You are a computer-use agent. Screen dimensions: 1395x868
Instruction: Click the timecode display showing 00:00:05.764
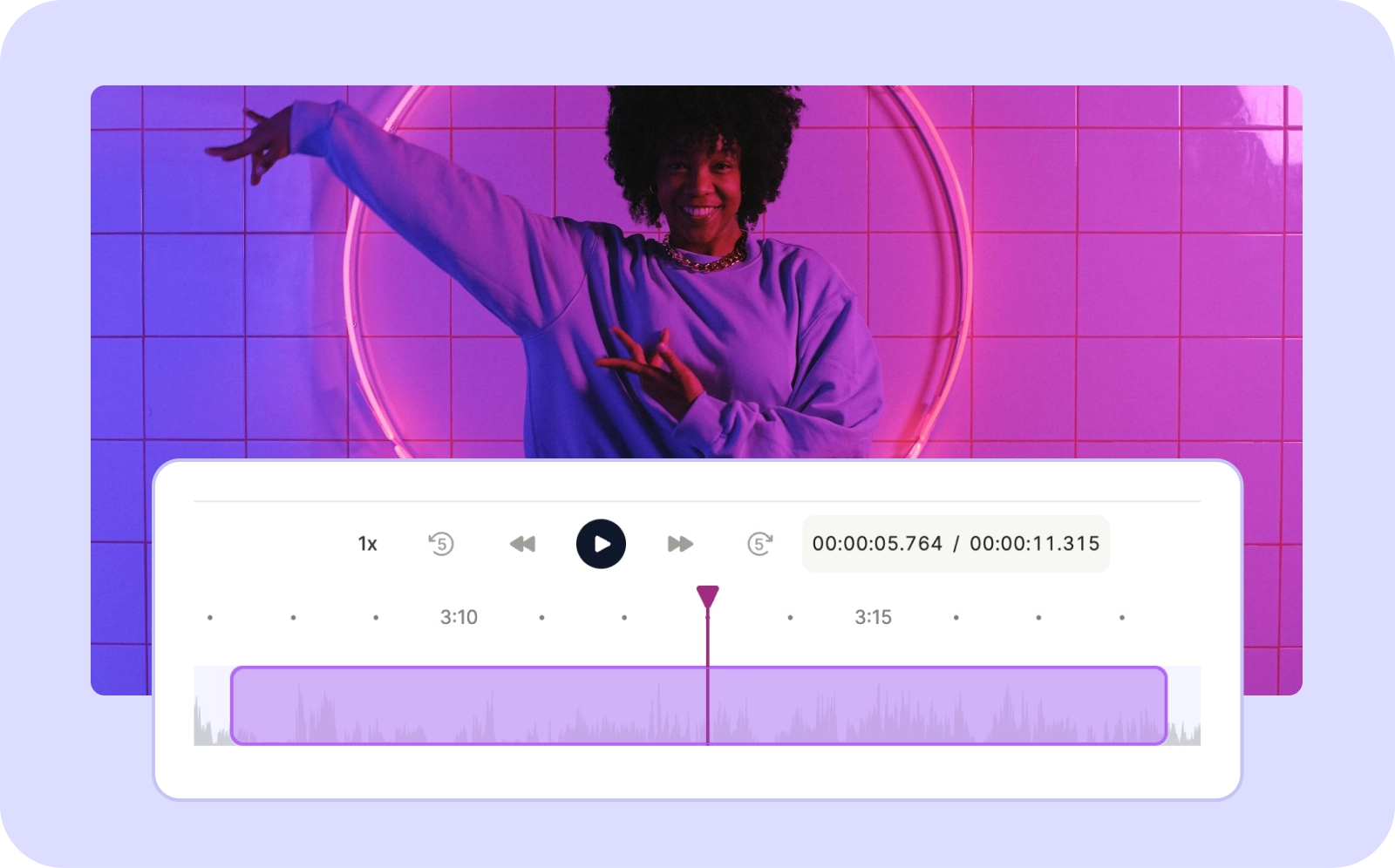[875, 543]
